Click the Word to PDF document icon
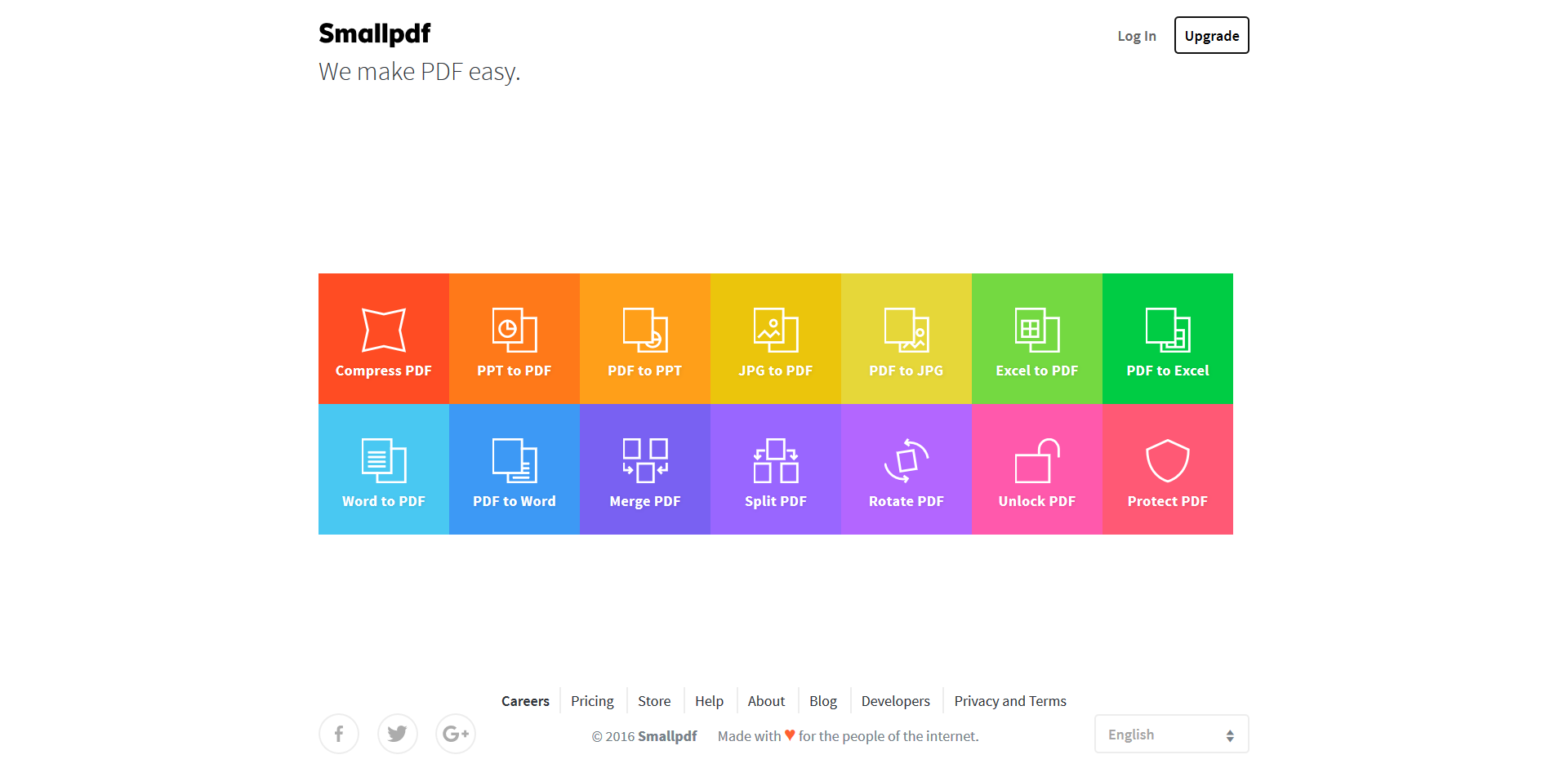This screenshot has width=1568, height=768. 384,460
